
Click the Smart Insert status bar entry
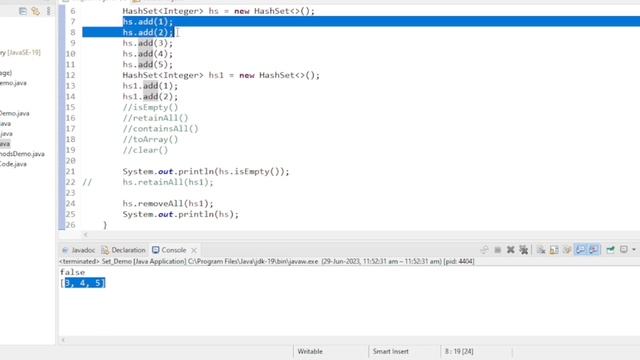pos(390,351)
